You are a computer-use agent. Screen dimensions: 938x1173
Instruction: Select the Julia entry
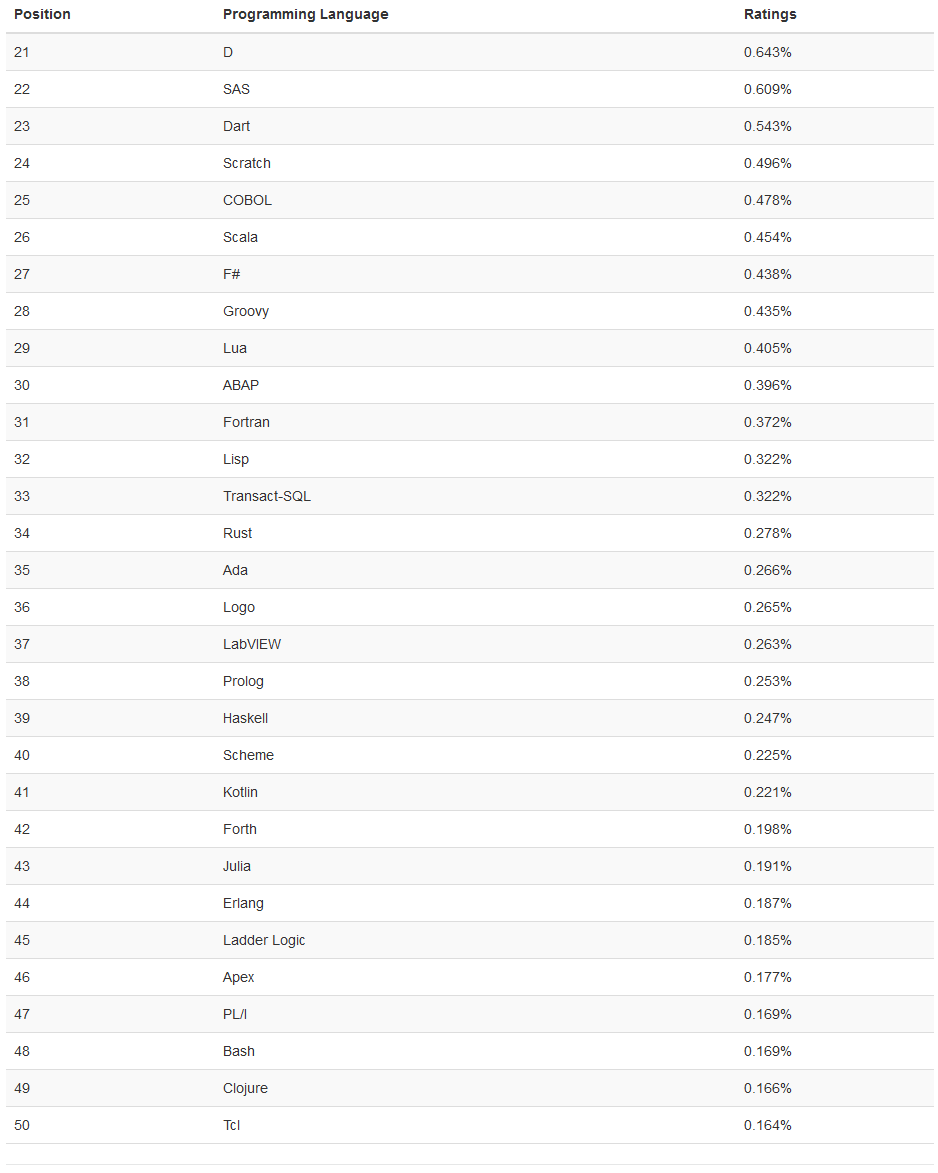pyautogui.click(x=236, y=866)
